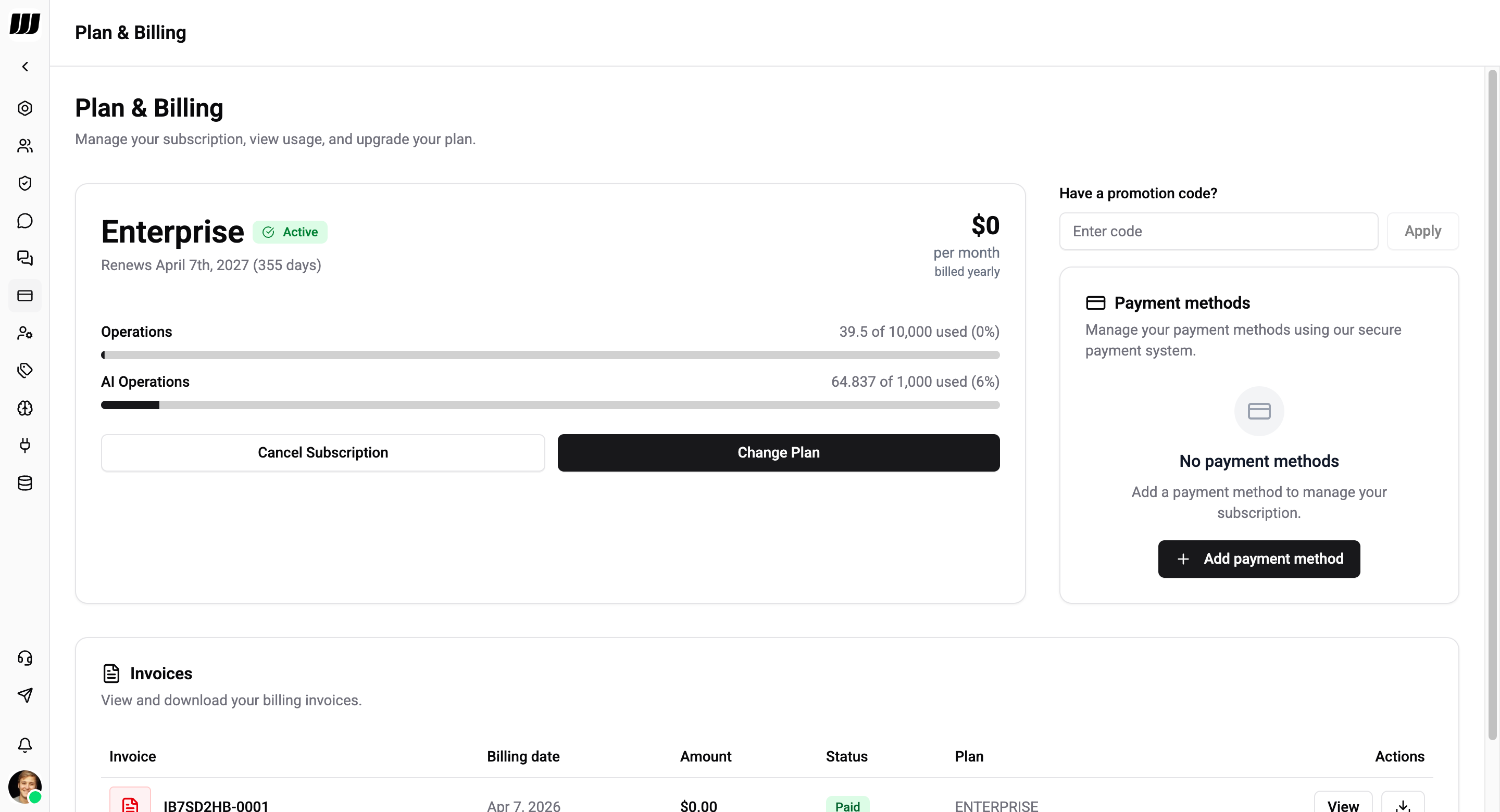Click the AI Operations usage progress bar
The image size is (1500, 812).
(x=551, y=404)
